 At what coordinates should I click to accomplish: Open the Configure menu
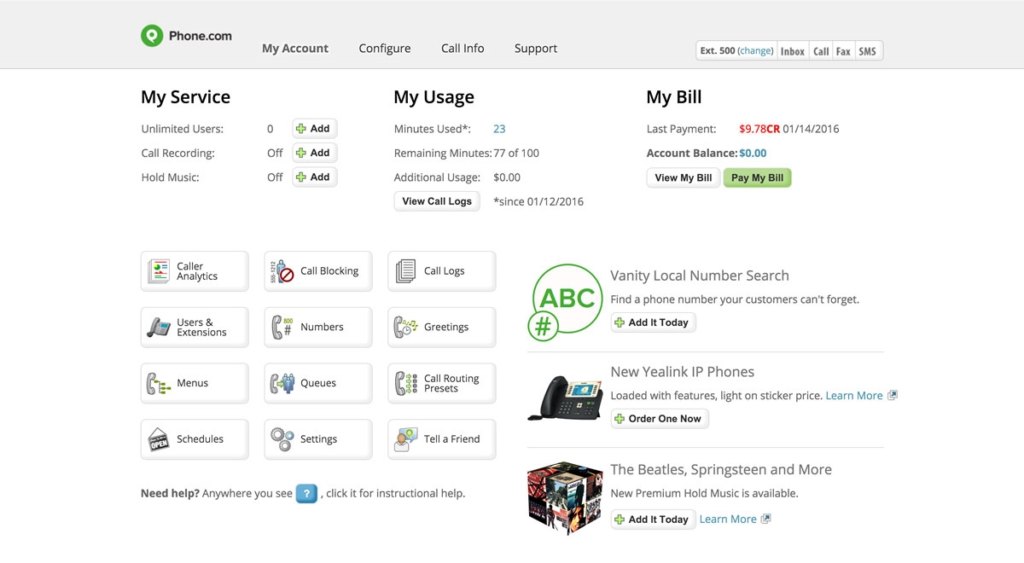click(385, 48)
